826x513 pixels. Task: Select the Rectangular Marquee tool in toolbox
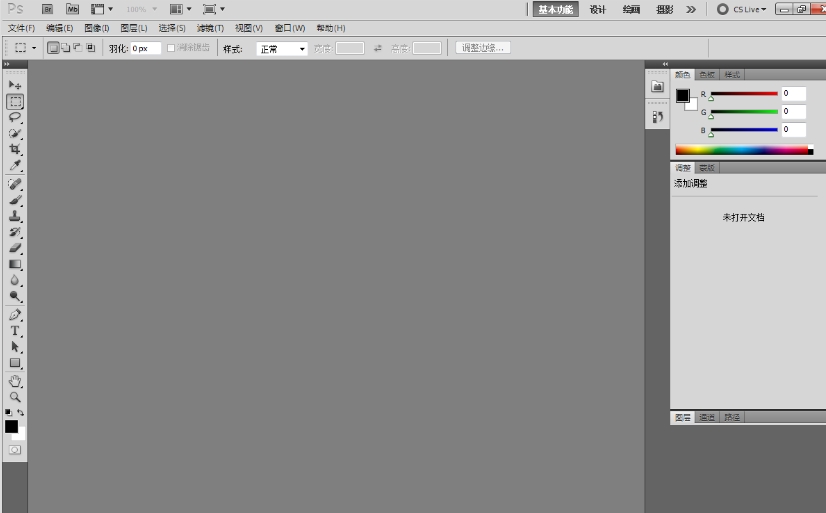click(x=15, y=101)
